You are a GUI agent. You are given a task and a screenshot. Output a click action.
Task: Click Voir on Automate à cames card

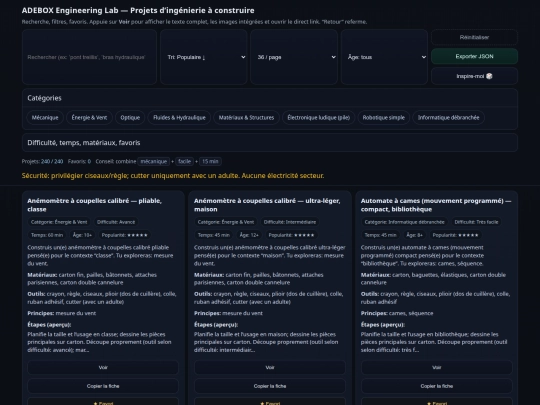click(436, 367)
